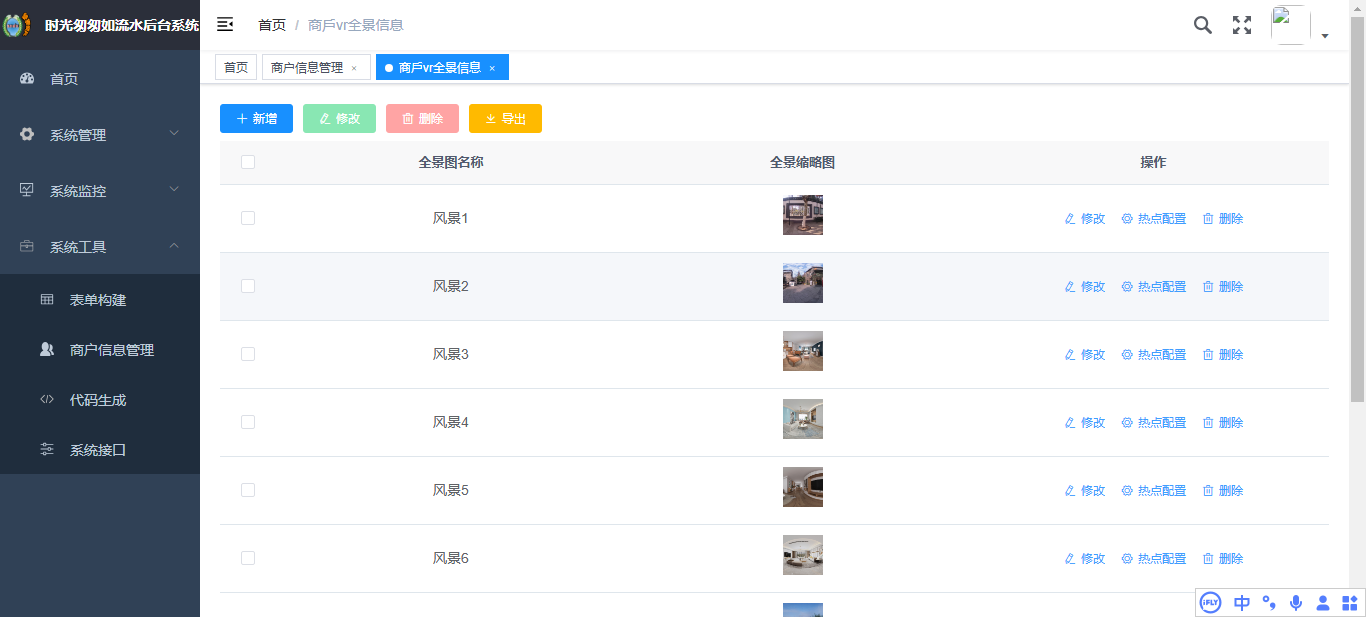The width and height of the screenshot is (1366, 617).
Task: Click the red 删除 toolbar button
Action: (422, 118)
